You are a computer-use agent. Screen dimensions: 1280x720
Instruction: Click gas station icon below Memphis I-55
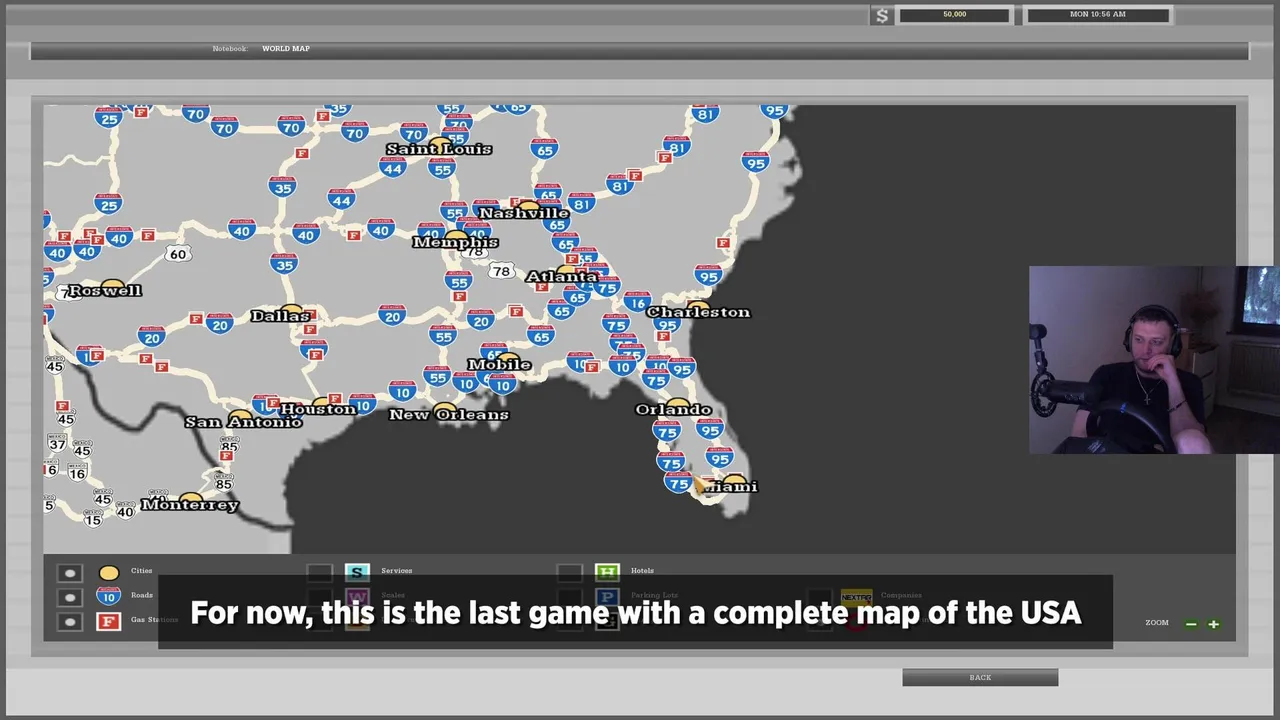coord(459,296)
